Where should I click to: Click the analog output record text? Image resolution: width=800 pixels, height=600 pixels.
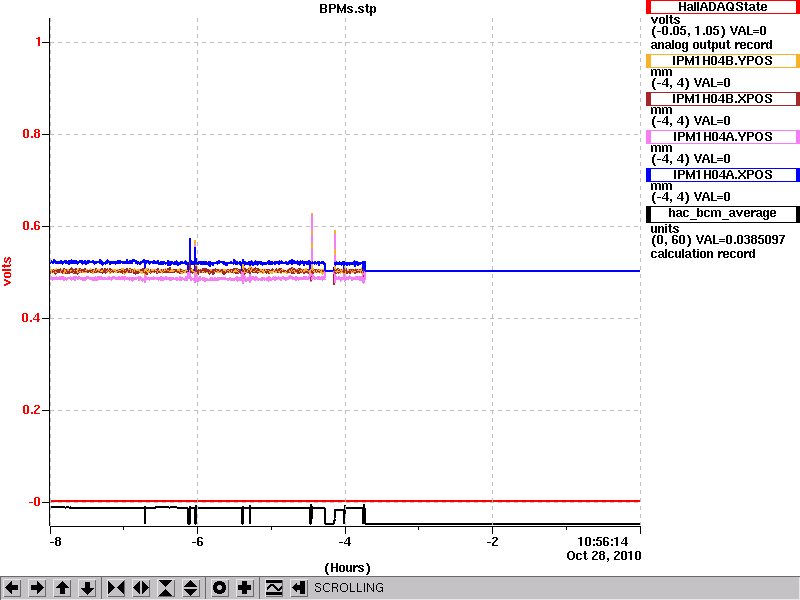(711, 45)
